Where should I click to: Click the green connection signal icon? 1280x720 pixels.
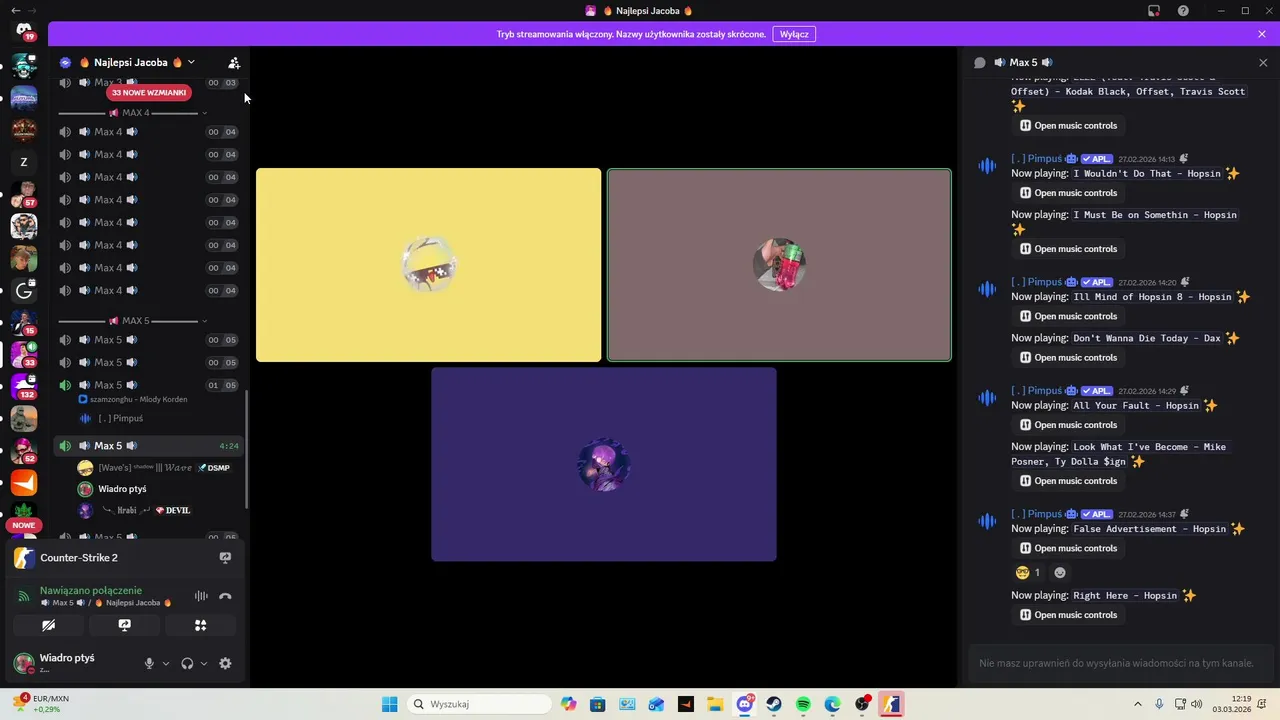24,596
